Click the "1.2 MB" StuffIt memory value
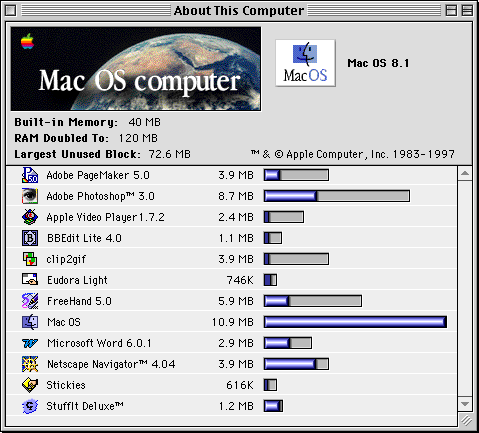 [236, 406]
